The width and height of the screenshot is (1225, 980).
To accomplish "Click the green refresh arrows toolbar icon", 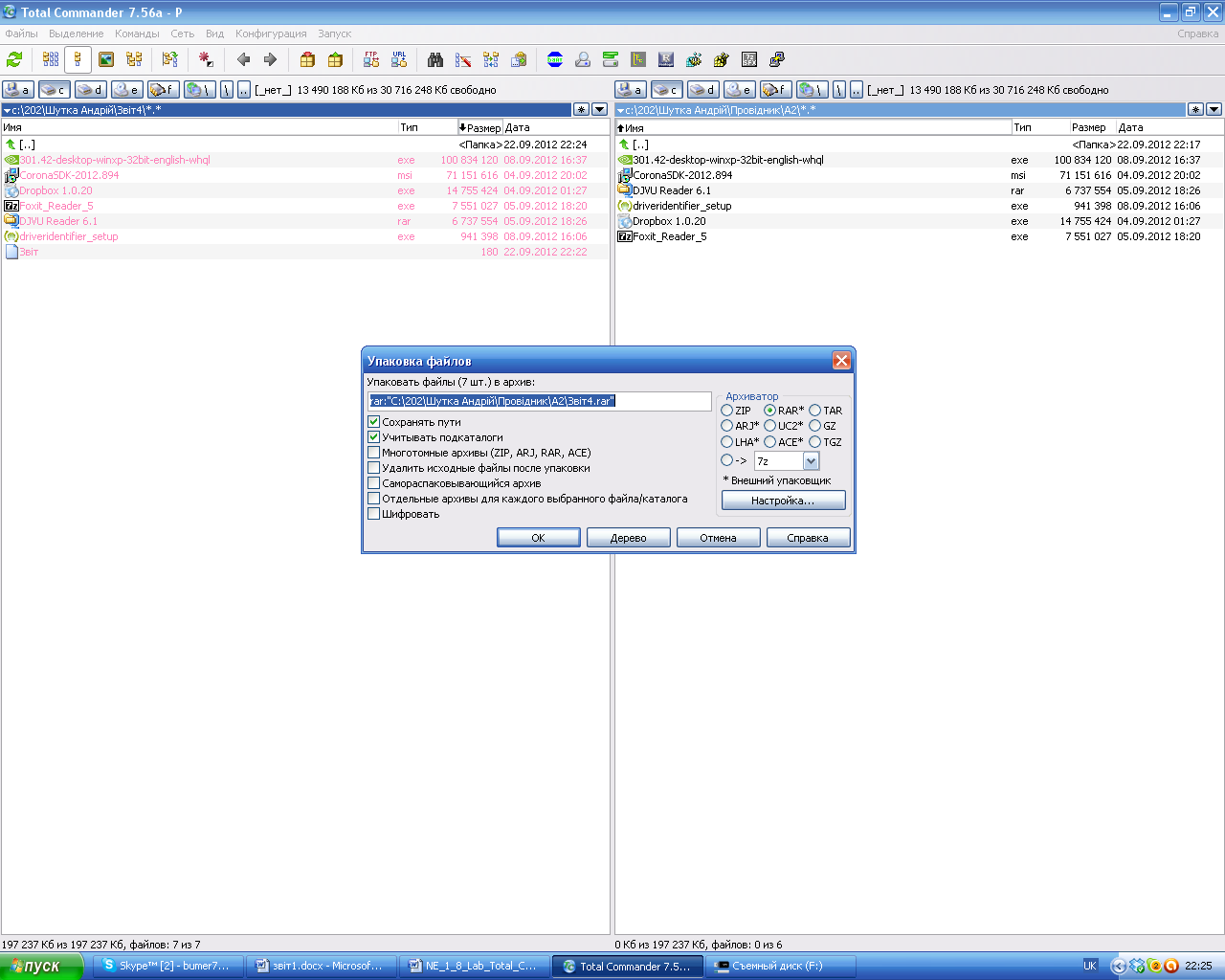I will pos(14,59).
